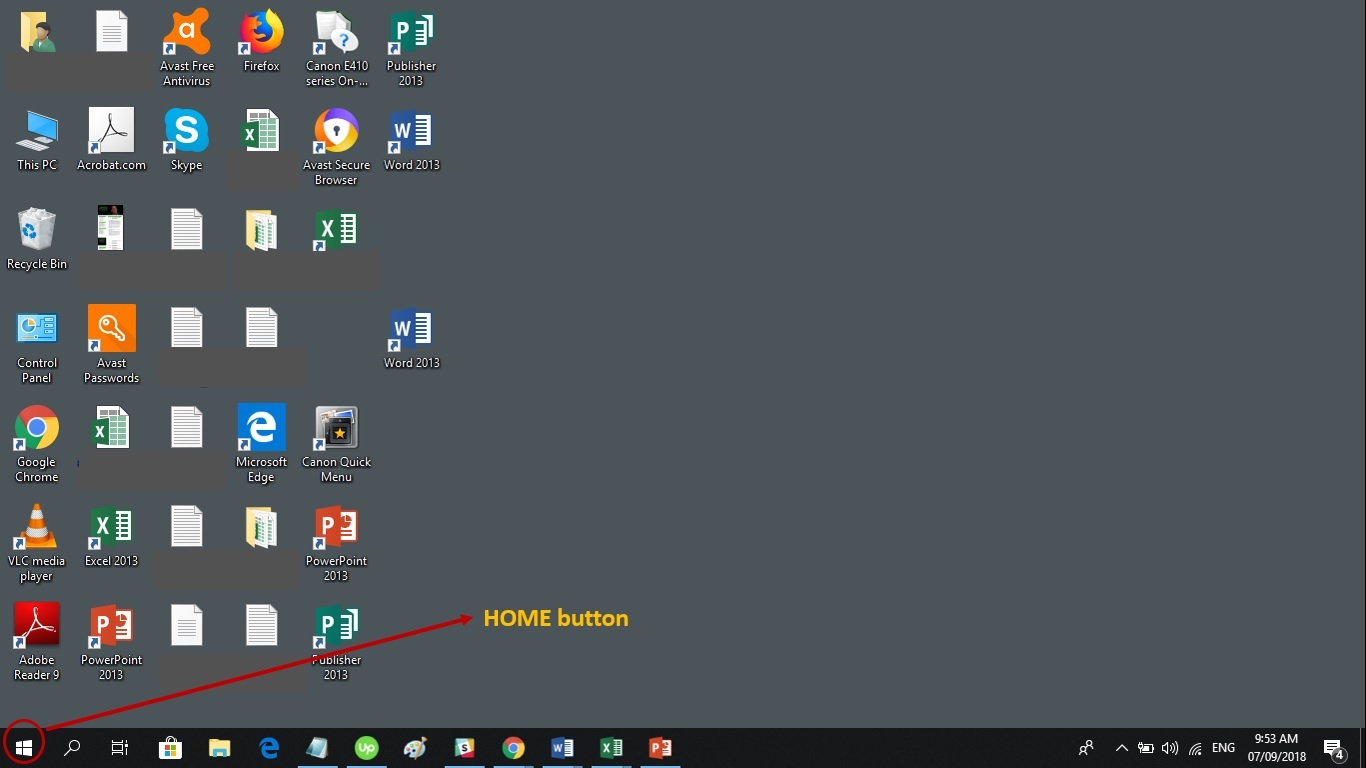Screen dimensions: 1366x768
Task: Click the Acrobat.com desktop shortcut
Action: click(111, 140)
